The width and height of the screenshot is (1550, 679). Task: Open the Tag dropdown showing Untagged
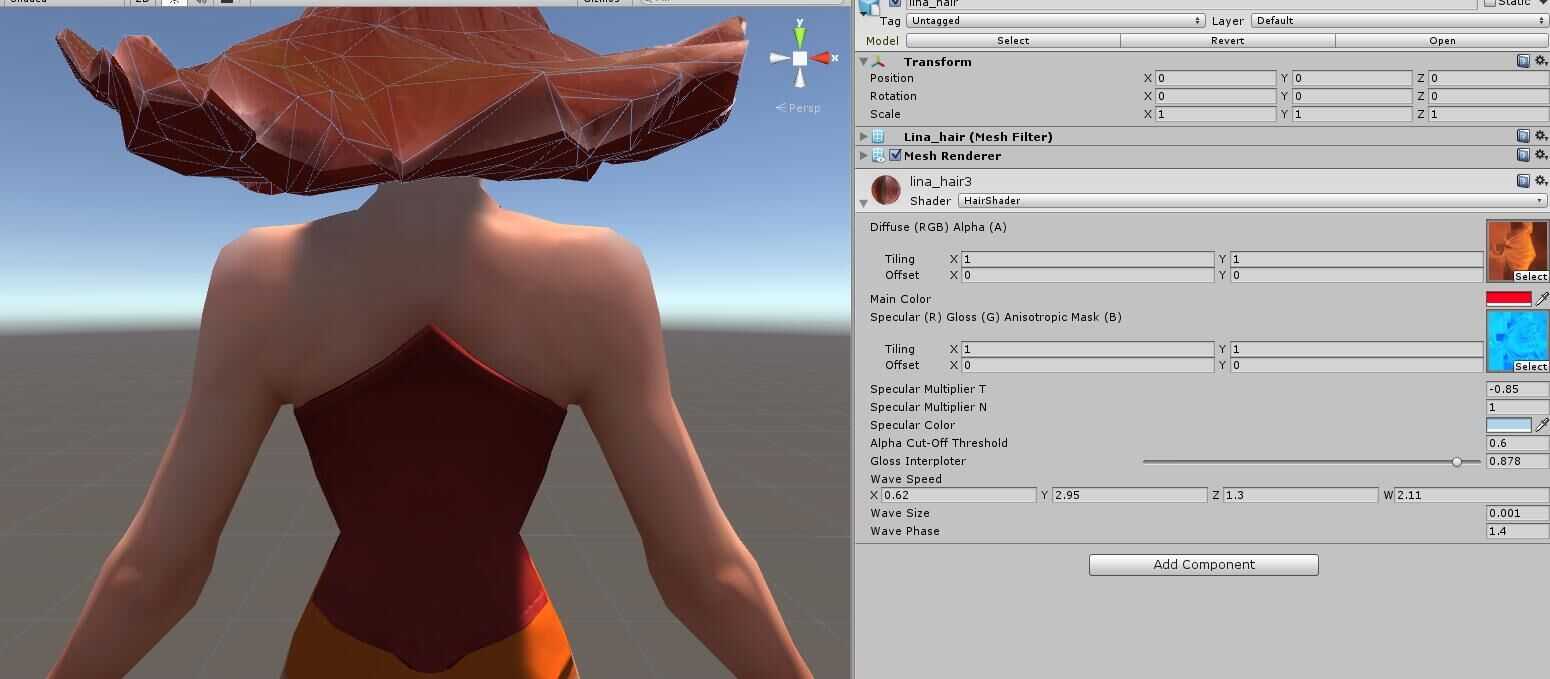pyautogui.click(x=1055, y=20)
